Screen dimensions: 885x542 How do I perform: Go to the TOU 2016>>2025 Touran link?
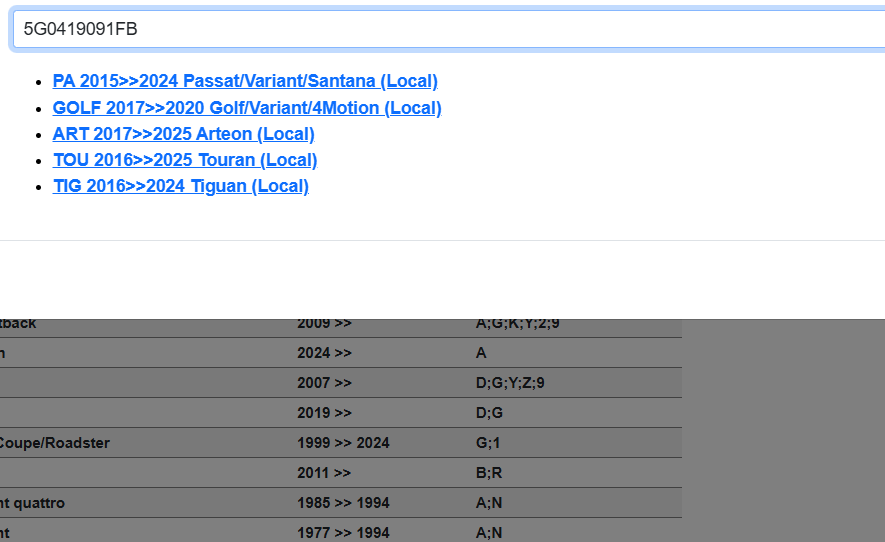click(x=185, y=160)
